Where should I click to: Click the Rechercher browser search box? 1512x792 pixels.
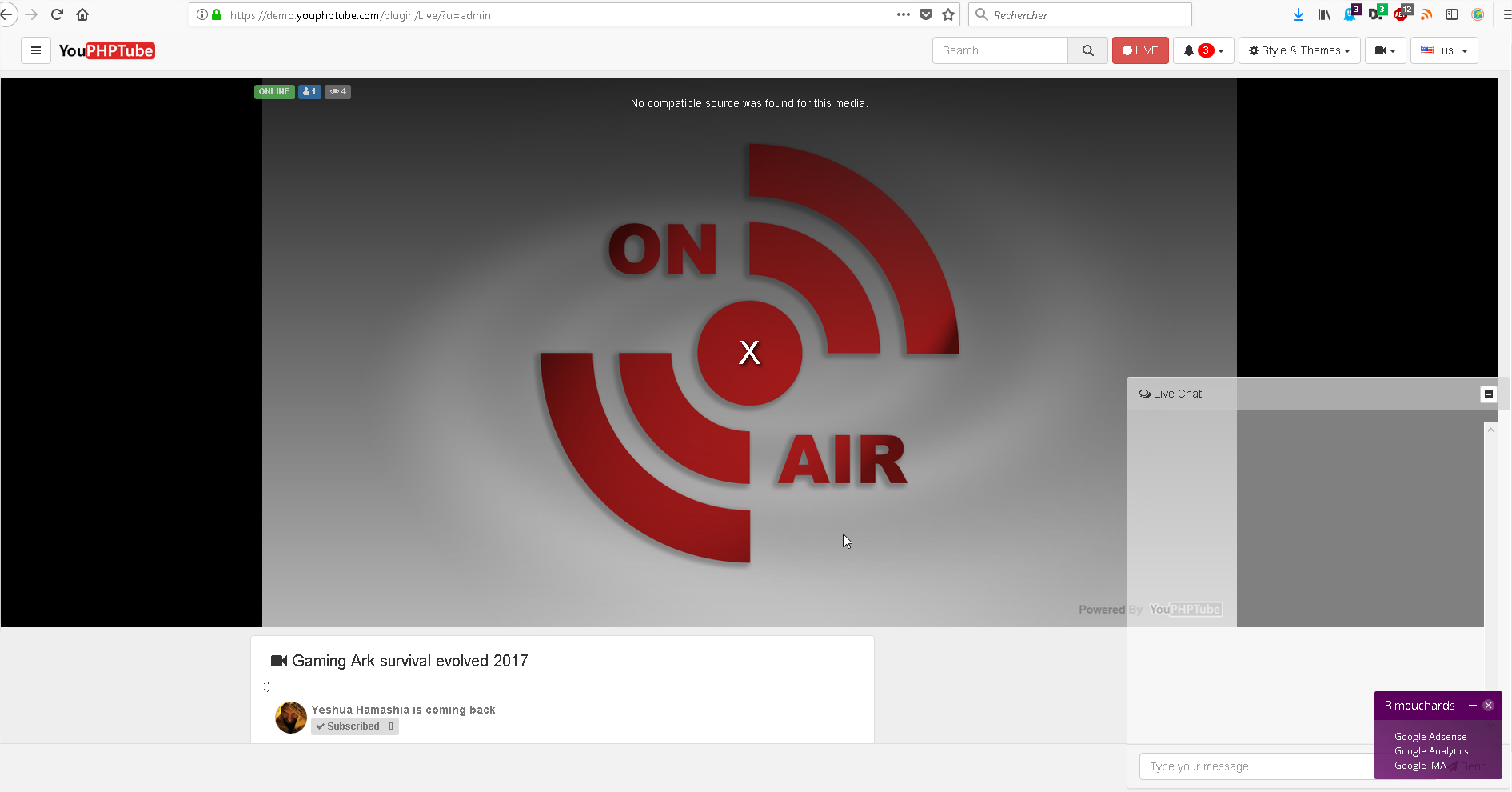click(1079, 14)
